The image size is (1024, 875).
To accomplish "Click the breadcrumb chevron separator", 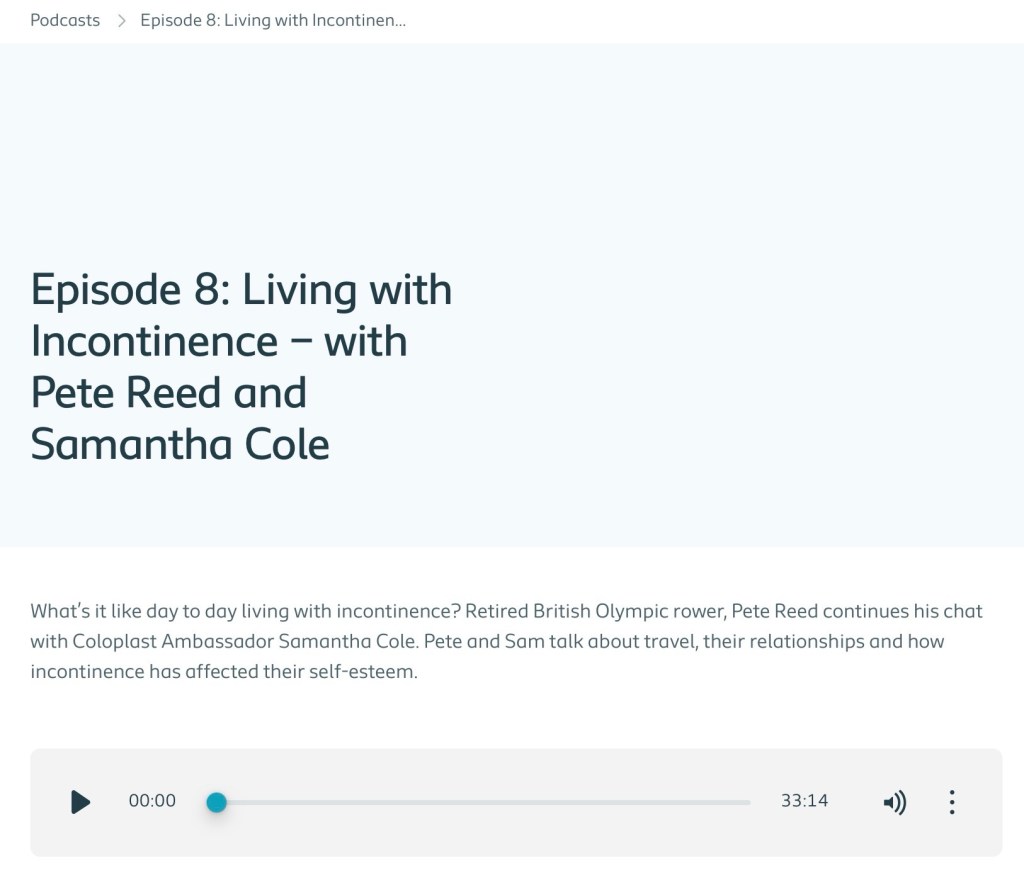I will pyautogui.click(x=121, y=20).
